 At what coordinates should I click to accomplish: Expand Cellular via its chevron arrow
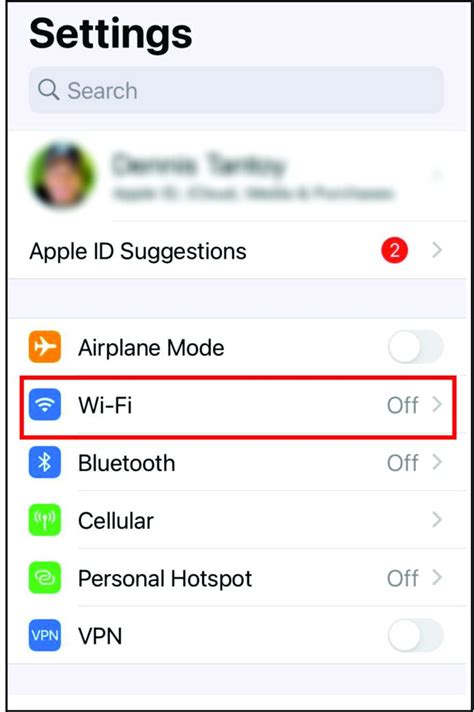point(437,520)
